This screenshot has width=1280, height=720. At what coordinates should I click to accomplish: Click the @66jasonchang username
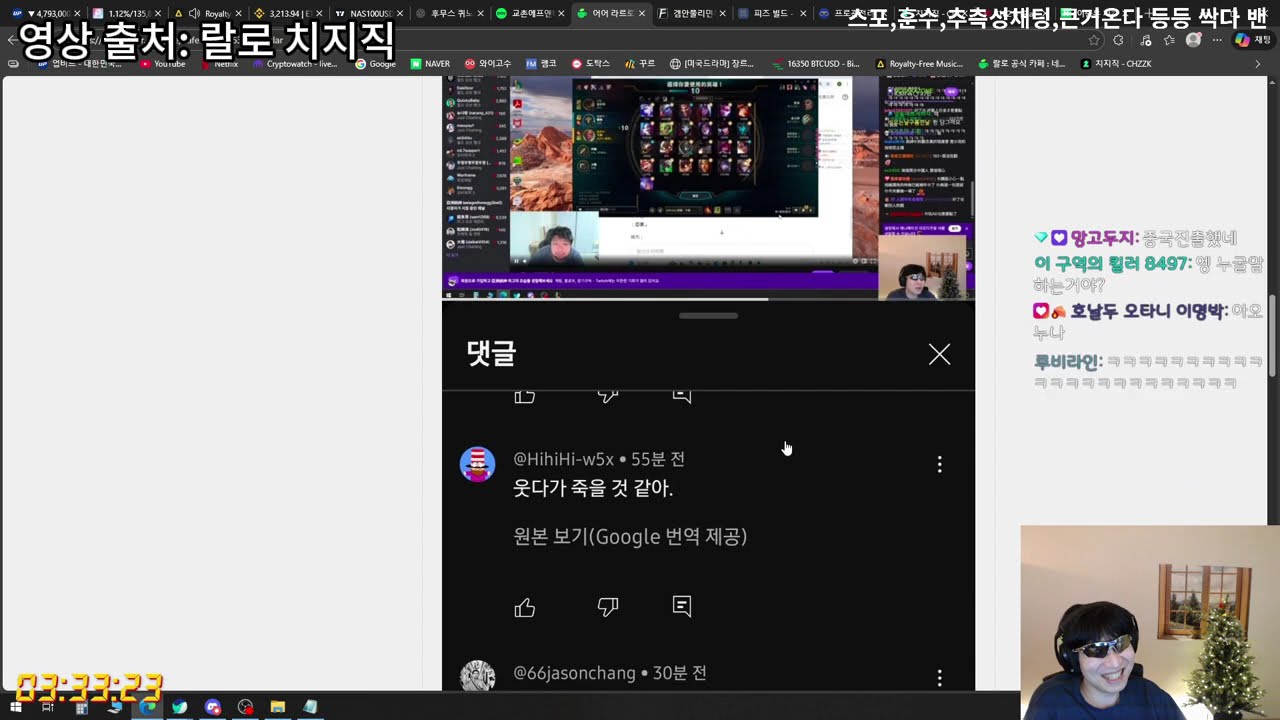pos(574,673)
